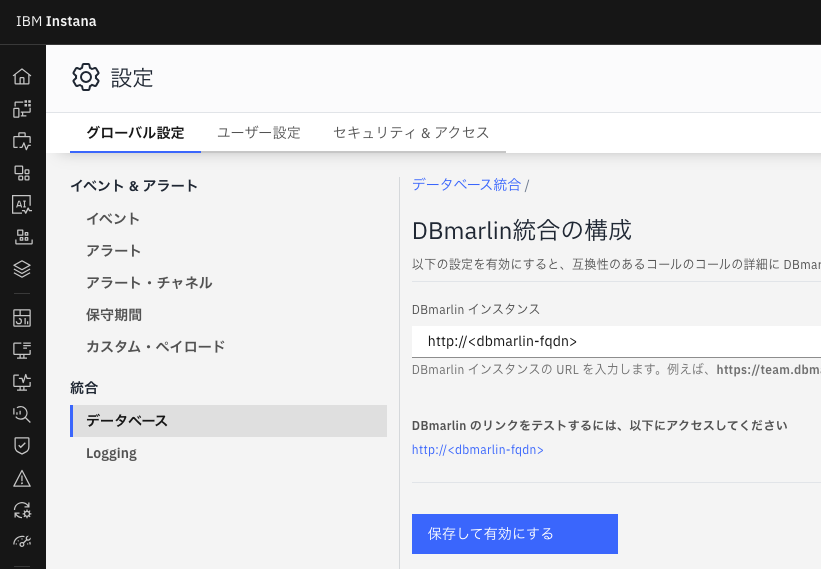This screenshot has width=821, height=569.
Task: Click the DBmarlin のリンクをテストするには line
Action: click(600, 425)
